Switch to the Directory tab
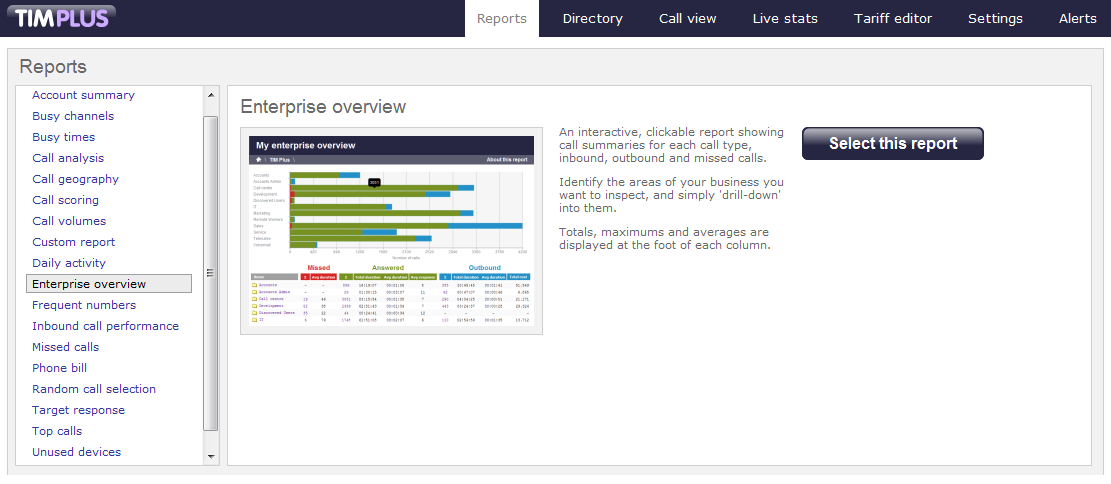 [592, 19]
